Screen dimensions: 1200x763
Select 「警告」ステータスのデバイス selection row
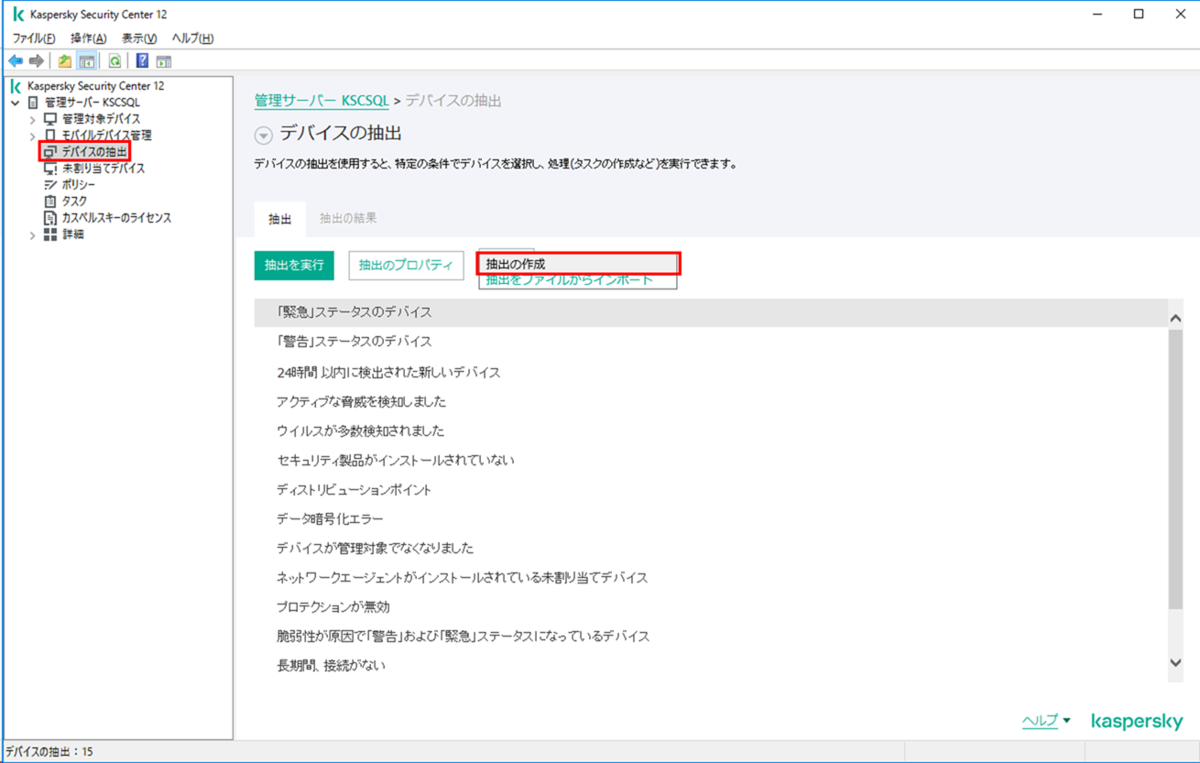(x=711, y=342)
